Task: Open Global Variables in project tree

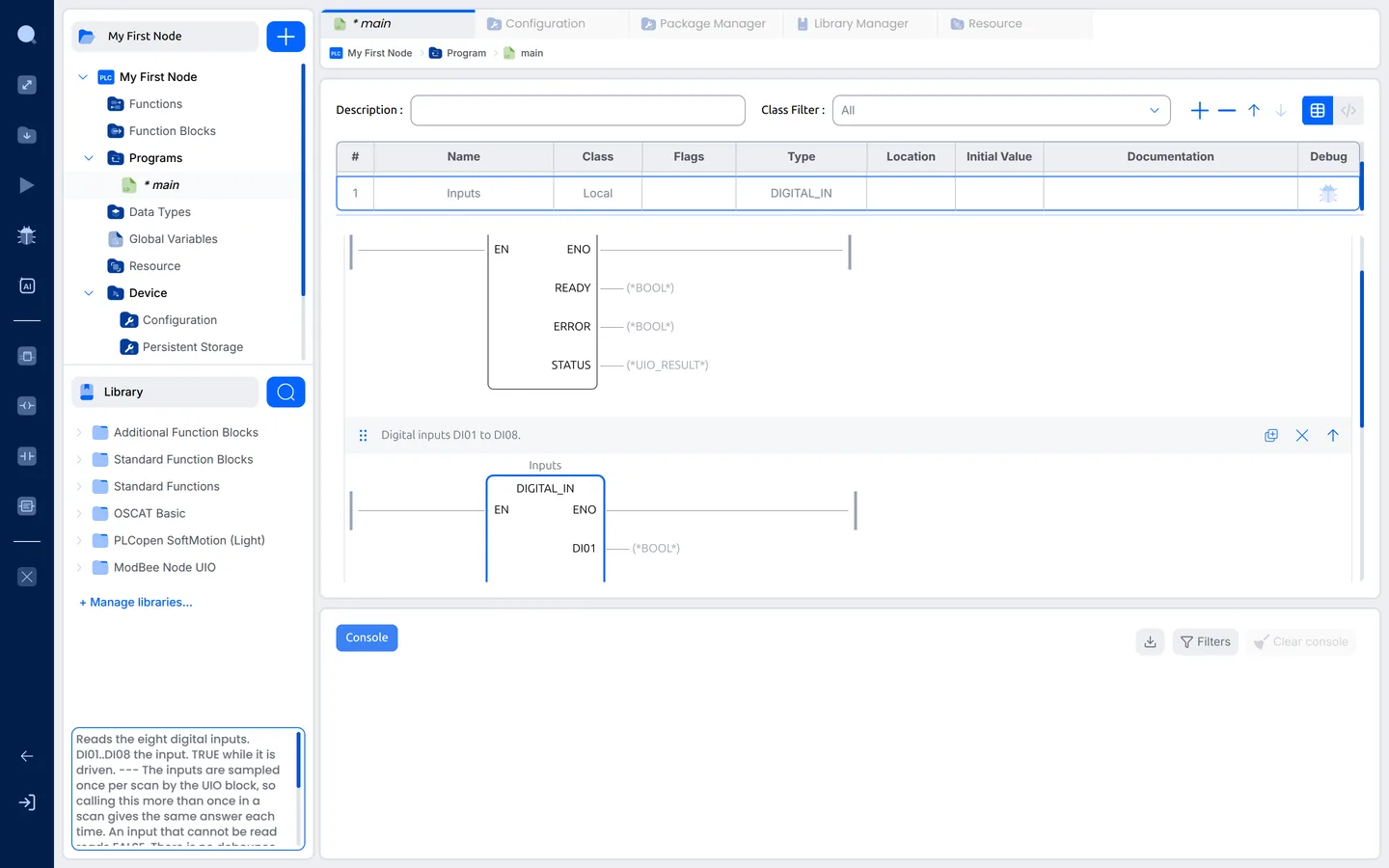Action: tap(174, 239)
